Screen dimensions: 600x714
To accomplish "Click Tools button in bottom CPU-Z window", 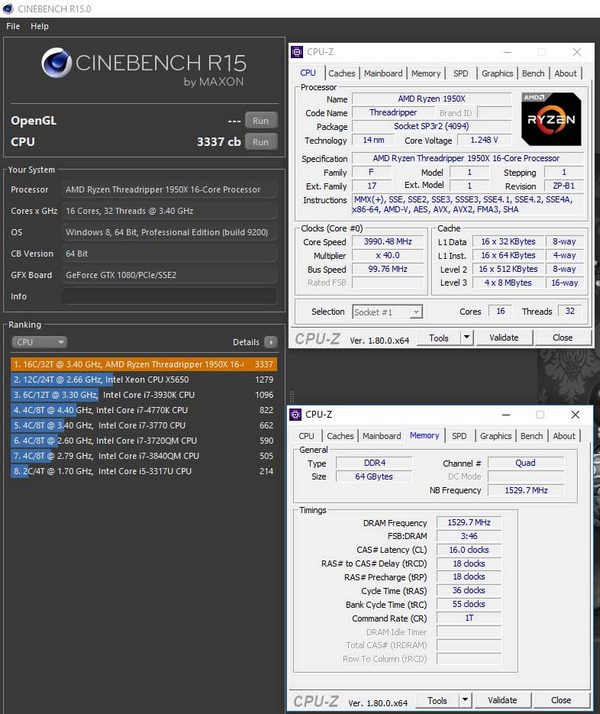I will [437, 700].
